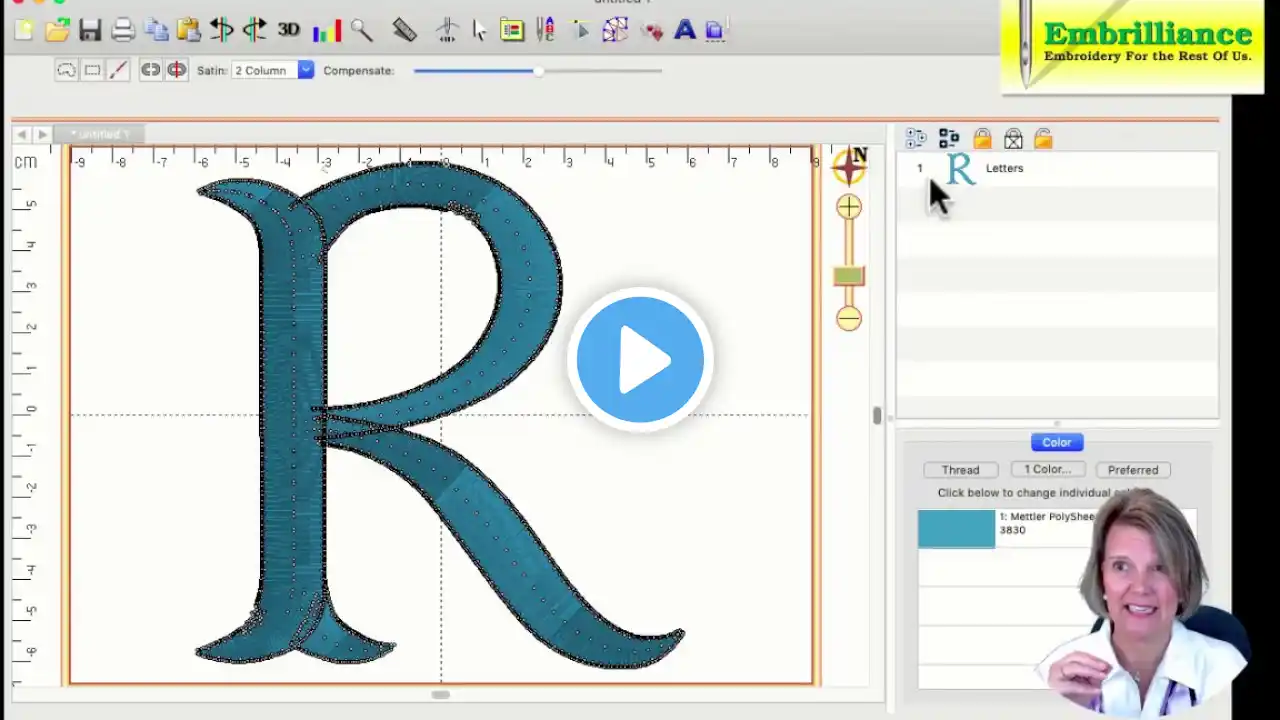
Task: Print the design using the printer icon
Action: coord(123,30)
